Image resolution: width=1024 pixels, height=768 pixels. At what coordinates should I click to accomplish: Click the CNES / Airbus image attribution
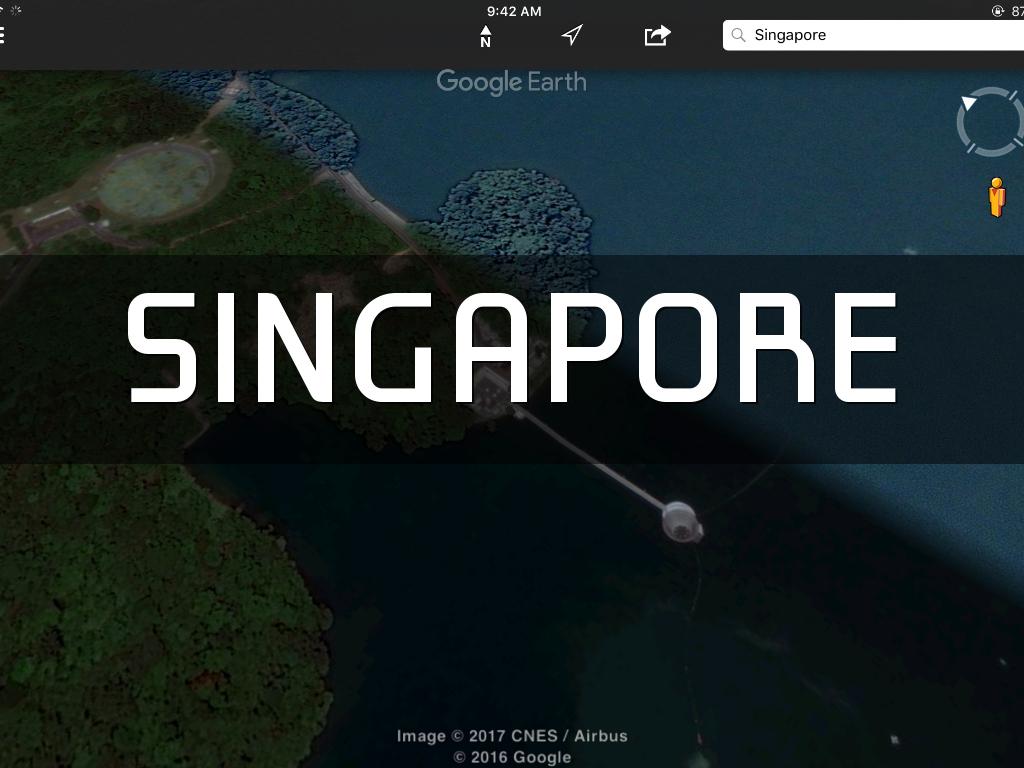[x=511, y=736]
